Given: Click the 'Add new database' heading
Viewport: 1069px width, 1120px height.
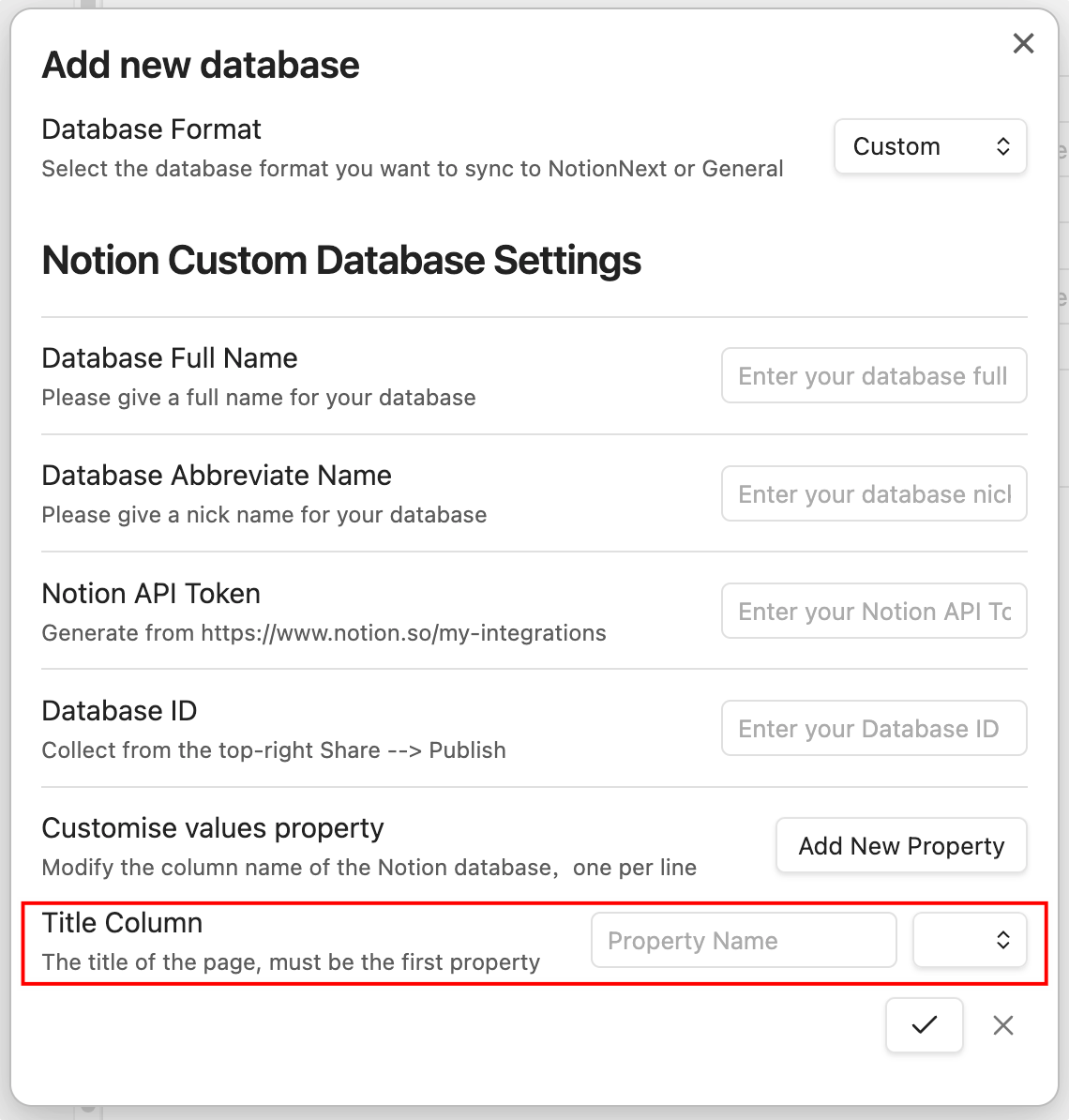Looking at the screenshot, I should click(201, 65).
